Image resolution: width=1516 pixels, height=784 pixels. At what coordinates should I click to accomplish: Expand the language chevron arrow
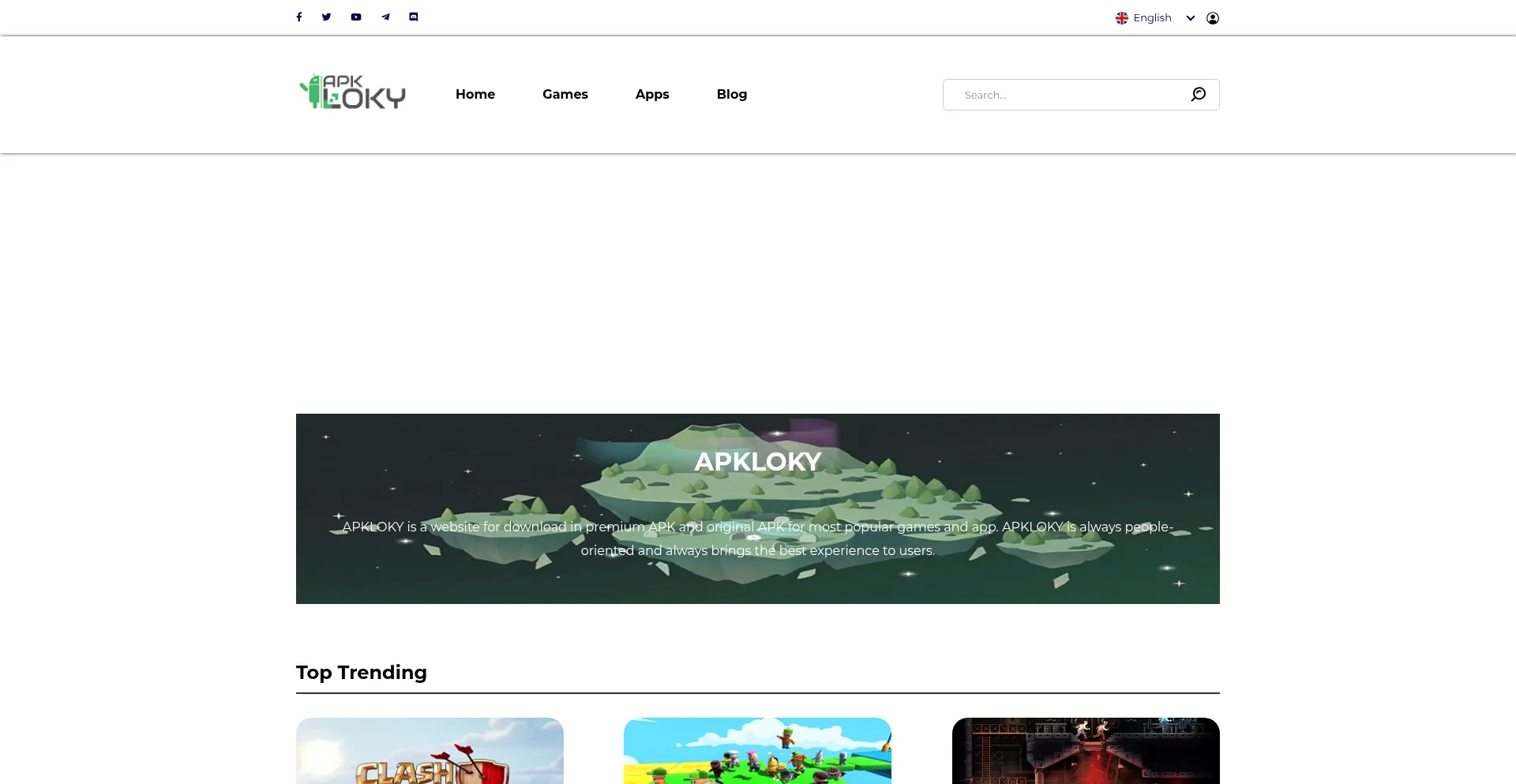click(x=1191, y=18)
